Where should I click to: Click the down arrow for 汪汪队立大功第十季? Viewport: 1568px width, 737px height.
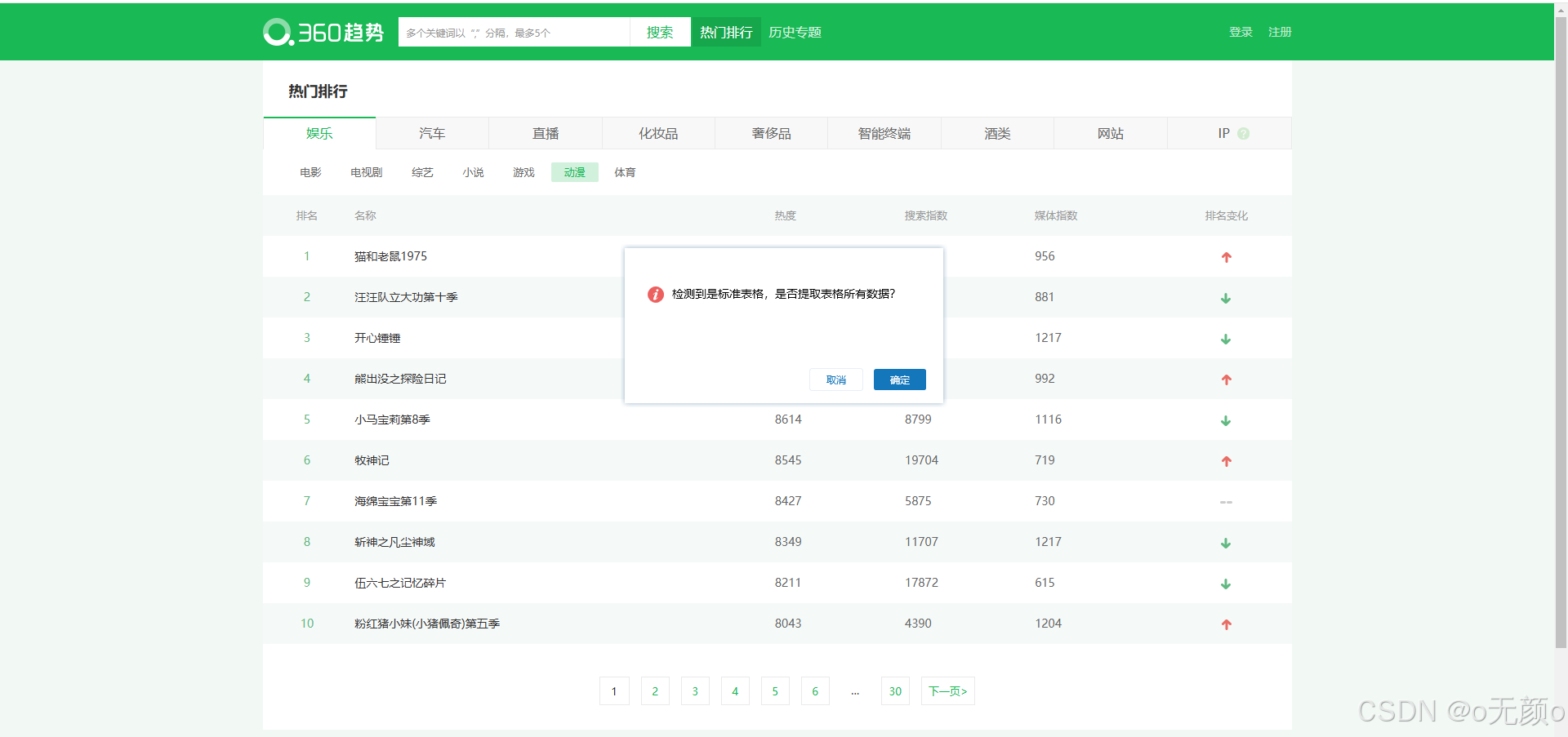[x=1226, y=298]
